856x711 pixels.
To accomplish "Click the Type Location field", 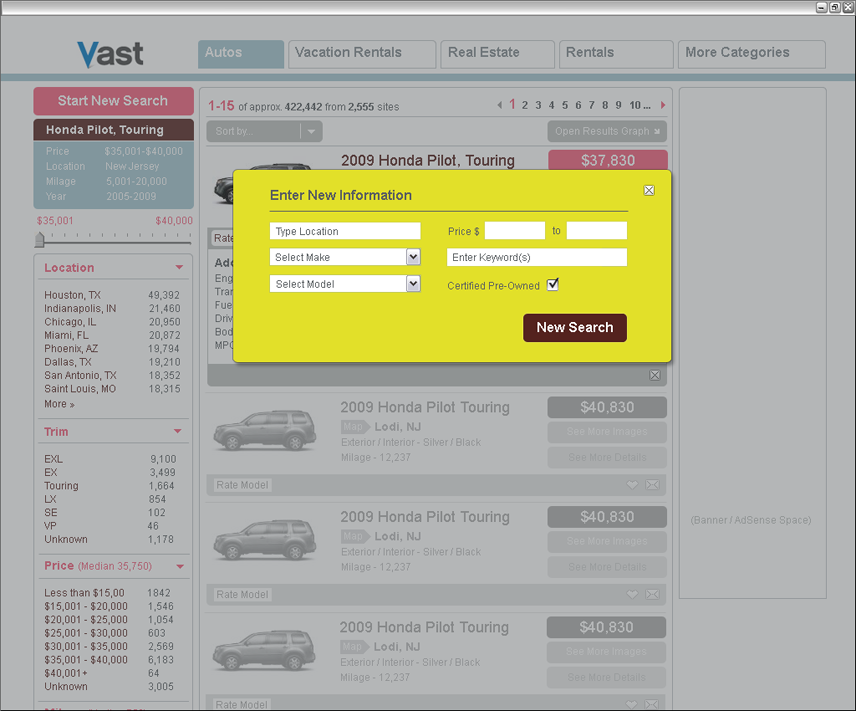I will (x=345, y=231).
